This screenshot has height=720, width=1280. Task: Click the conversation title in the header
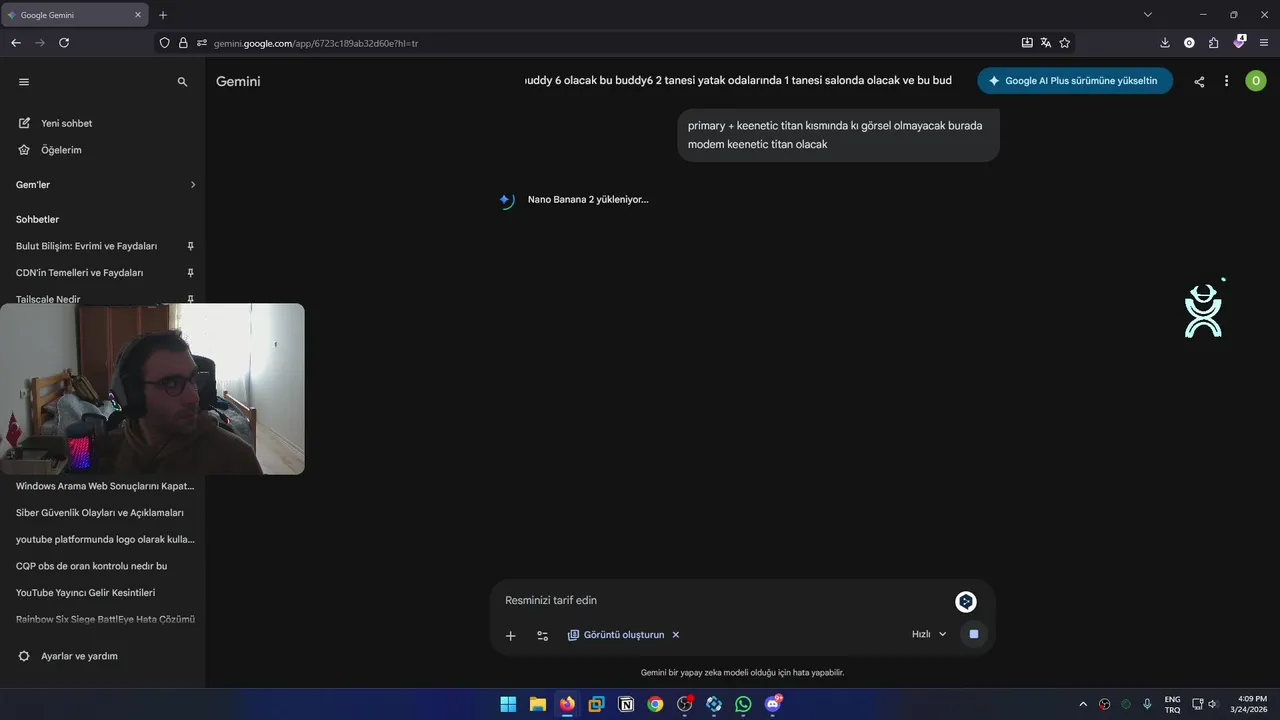(x=738, y=80)
